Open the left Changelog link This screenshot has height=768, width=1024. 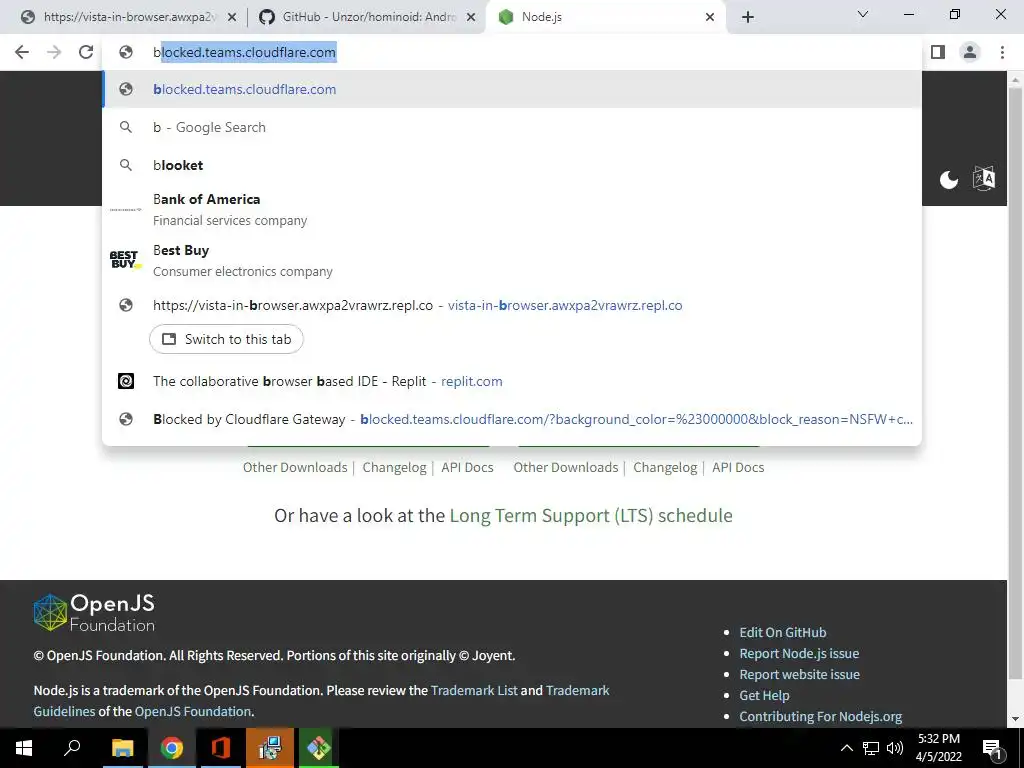click(x=394, y=468)
